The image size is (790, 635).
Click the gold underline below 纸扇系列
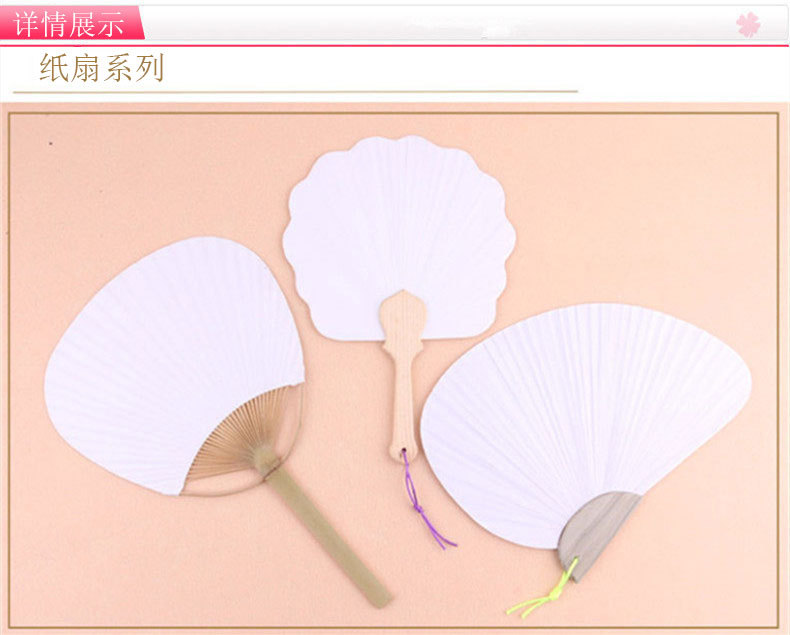pos(295,92)
